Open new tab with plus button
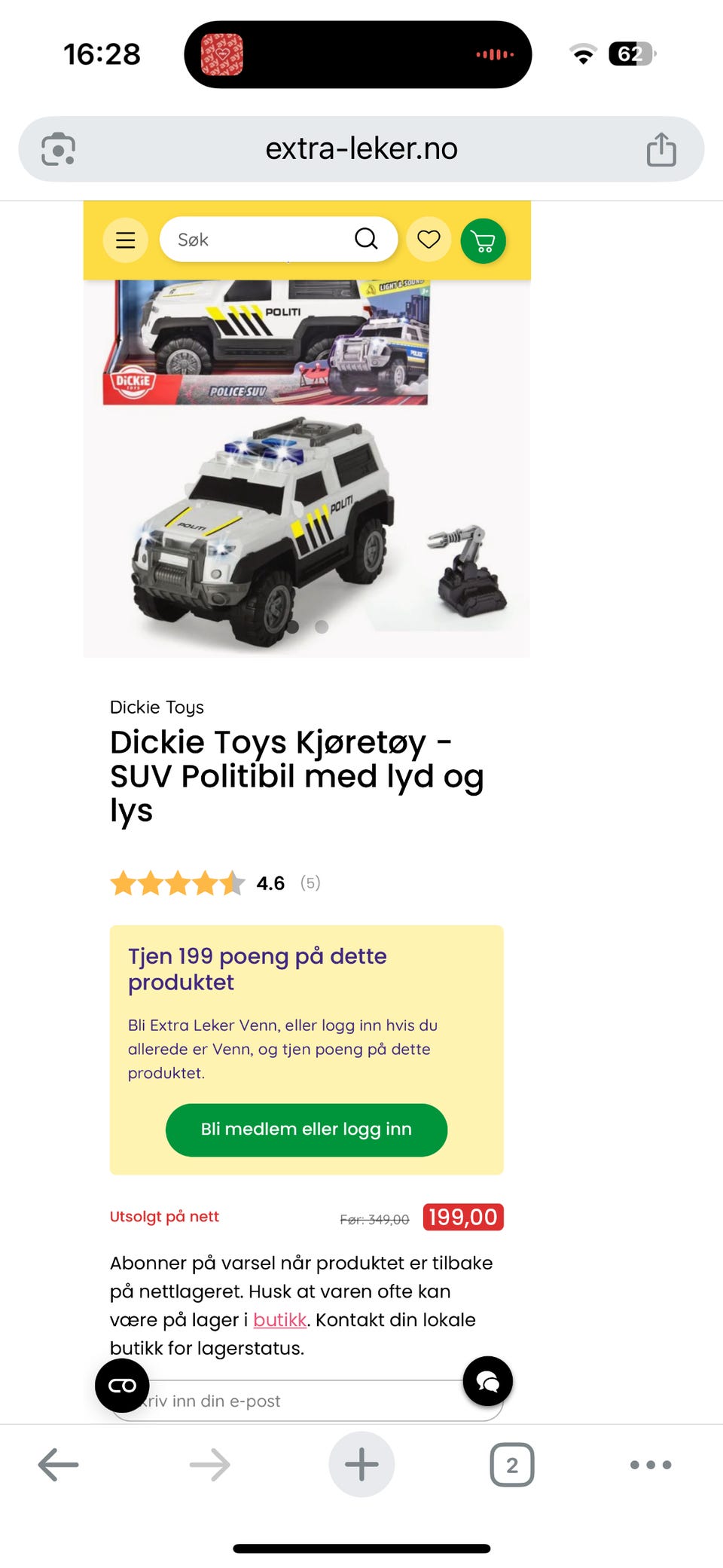723x1568 pixels. coord(361,1464)
